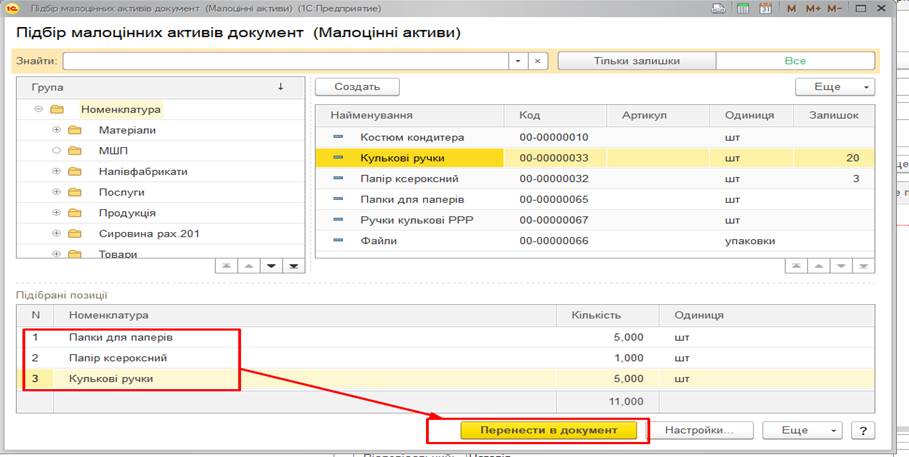Sort by the Залишок column header
The width and height of the screenshot is (909, 457).
tap(832, 115)
